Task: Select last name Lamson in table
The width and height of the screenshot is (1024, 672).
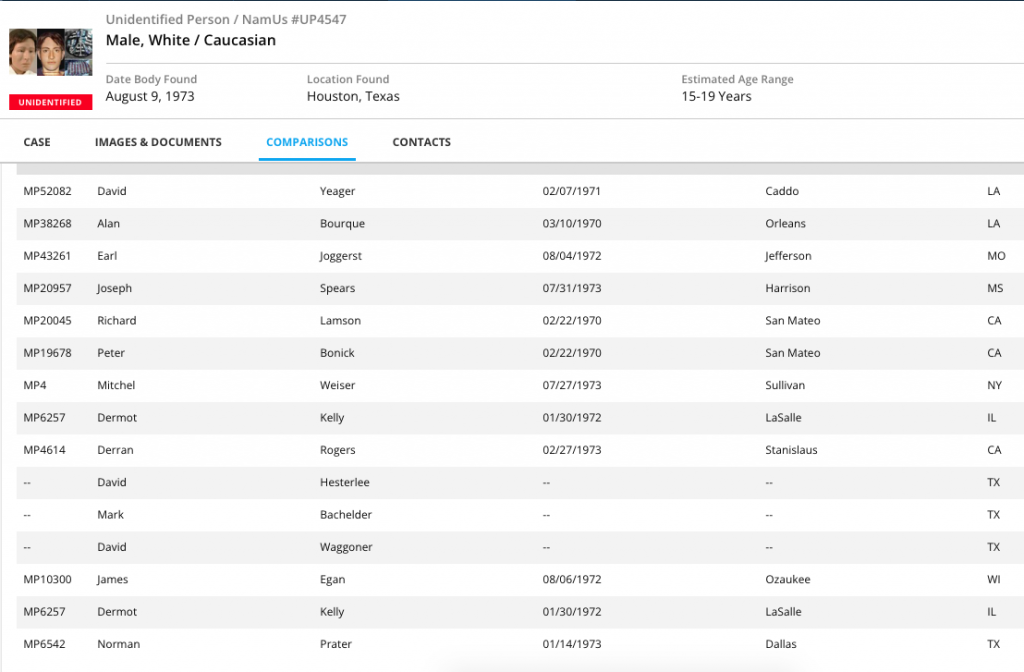Action: (x=340, y=321)
